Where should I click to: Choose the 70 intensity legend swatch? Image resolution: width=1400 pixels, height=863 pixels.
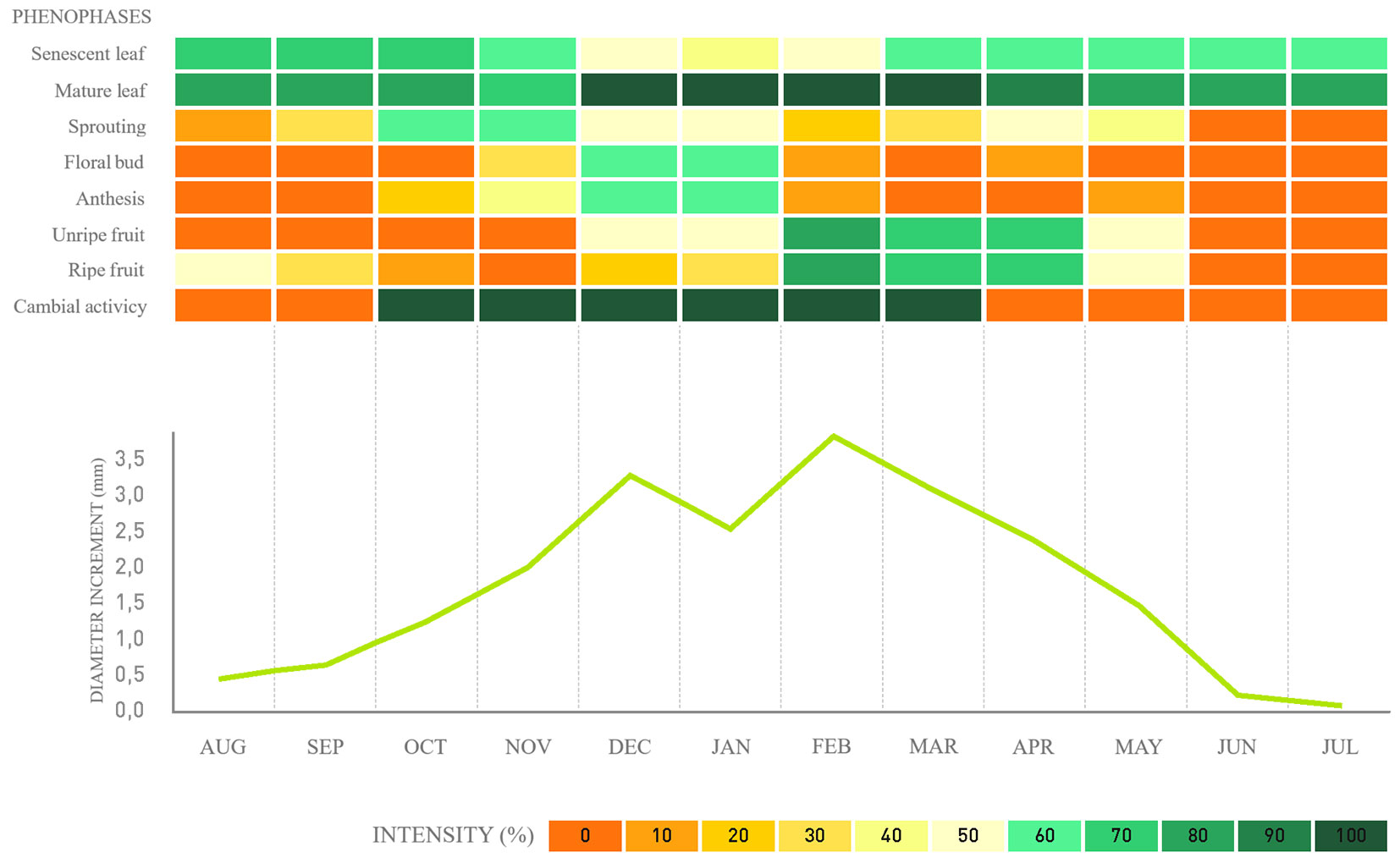(x=1121, y=836)
